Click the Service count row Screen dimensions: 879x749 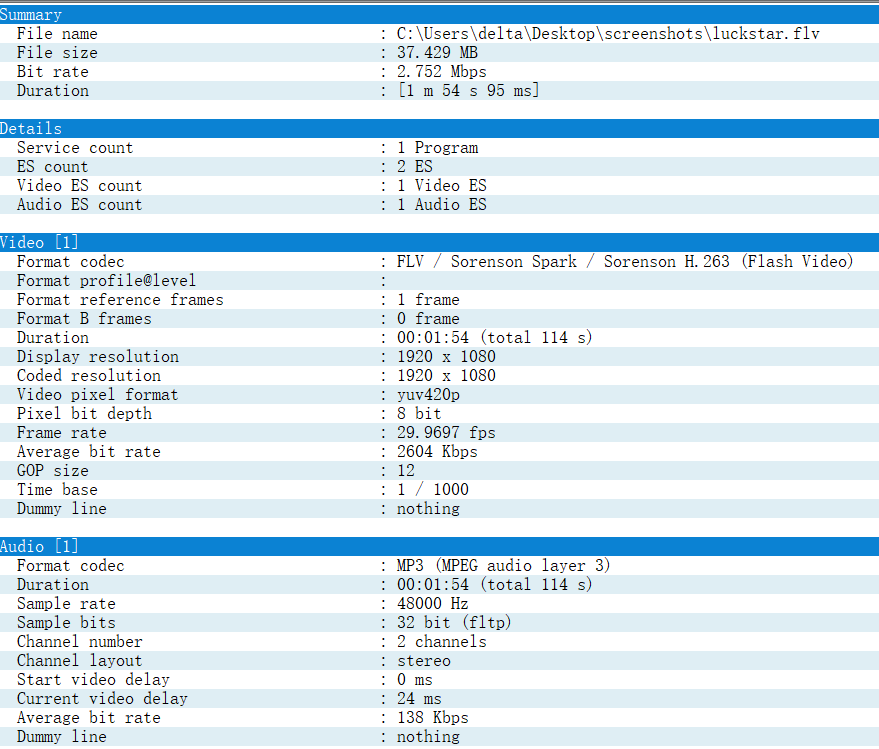75,148
